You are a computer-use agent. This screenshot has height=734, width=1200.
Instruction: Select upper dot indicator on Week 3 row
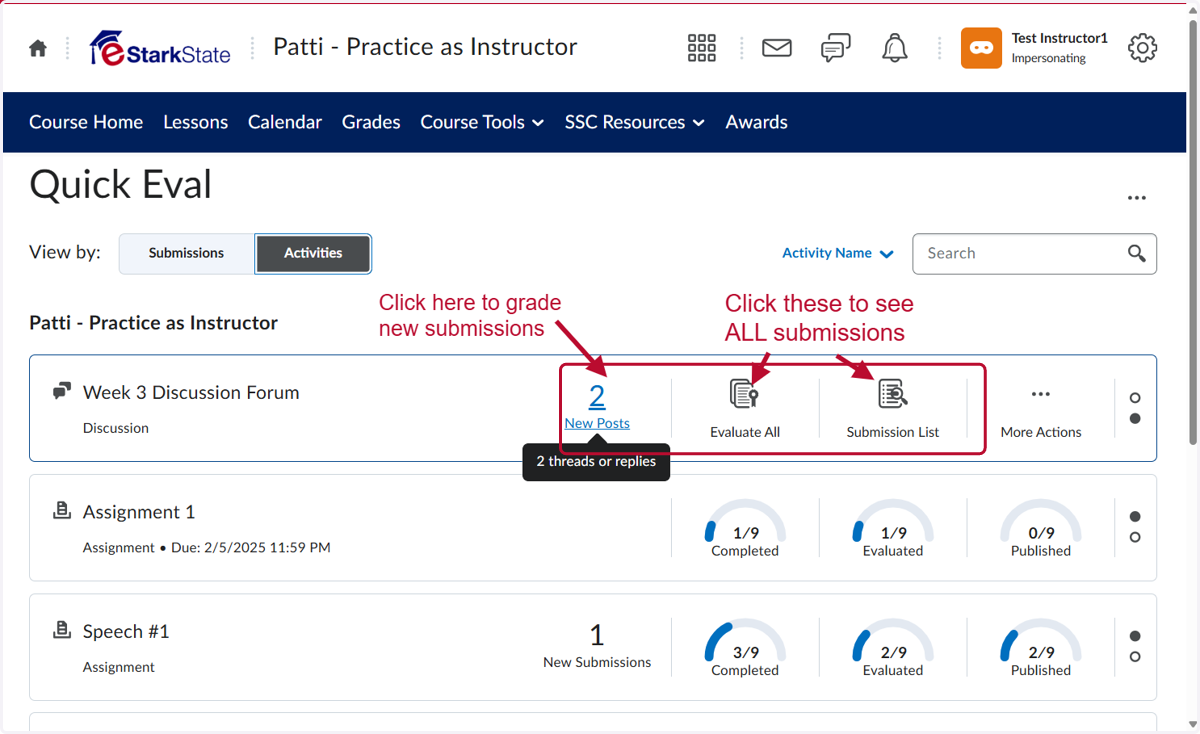(1135, 398)
